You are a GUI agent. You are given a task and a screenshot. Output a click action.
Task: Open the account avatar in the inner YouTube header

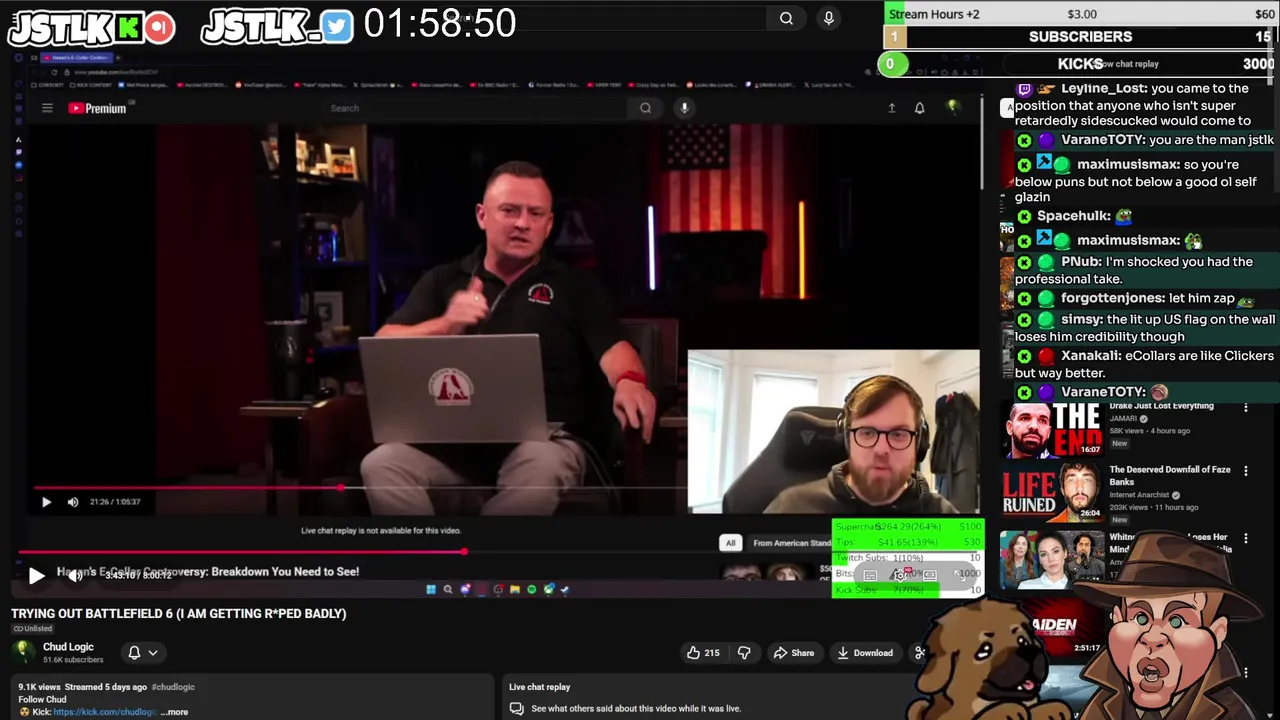click(x=953, y=106)
